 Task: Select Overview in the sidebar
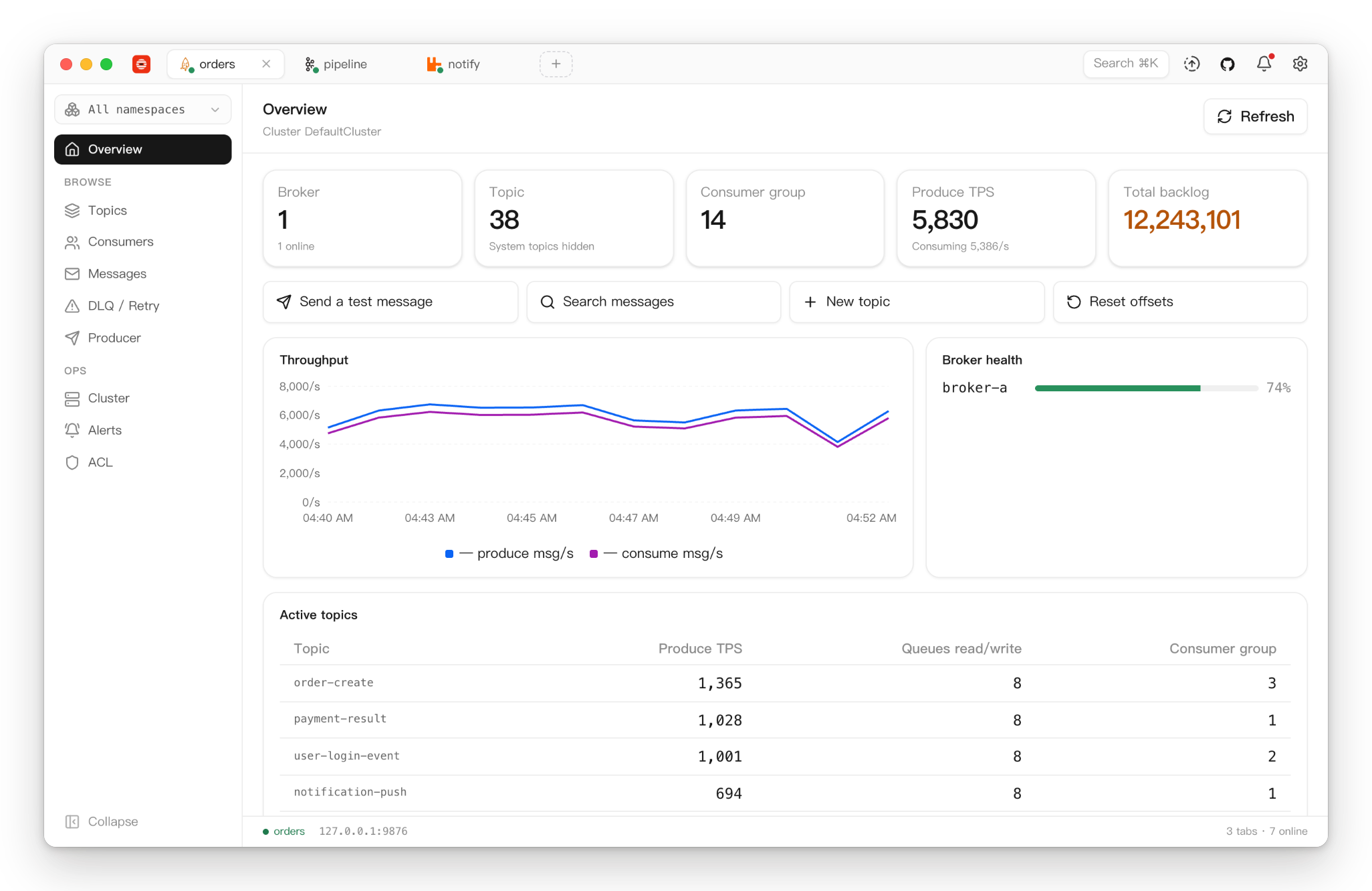pos(142,149)
